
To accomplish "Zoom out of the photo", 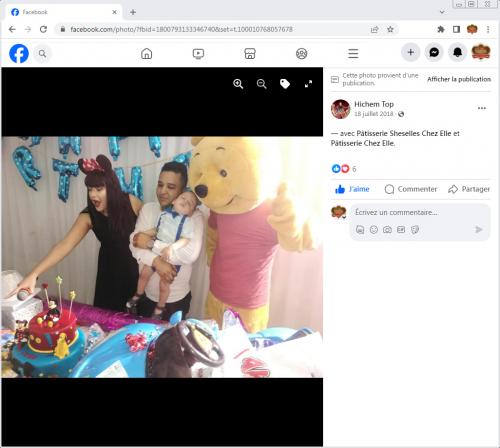I will (262, 84).
